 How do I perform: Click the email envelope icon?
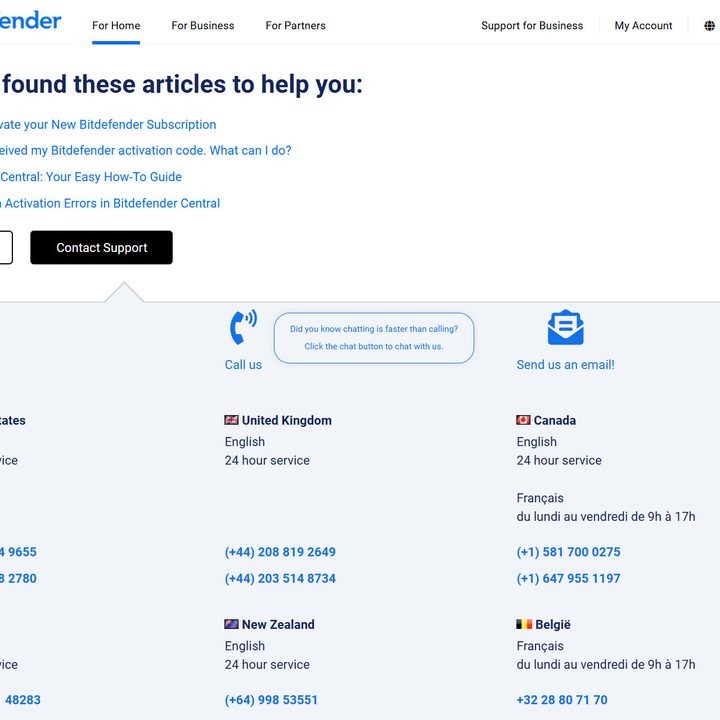565,327
